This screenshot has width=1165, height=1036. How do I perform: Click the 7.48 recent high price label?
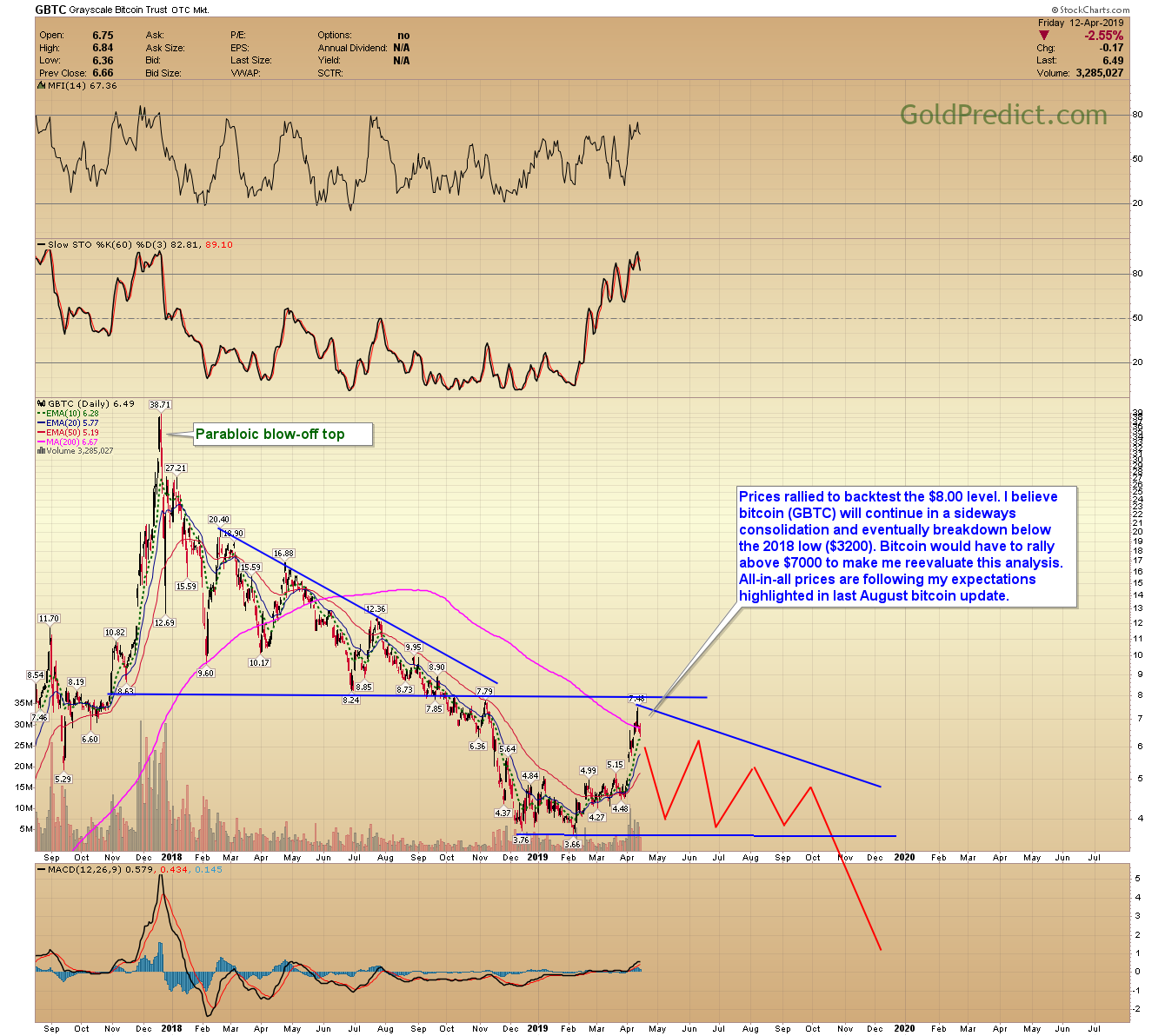[637, 699]
